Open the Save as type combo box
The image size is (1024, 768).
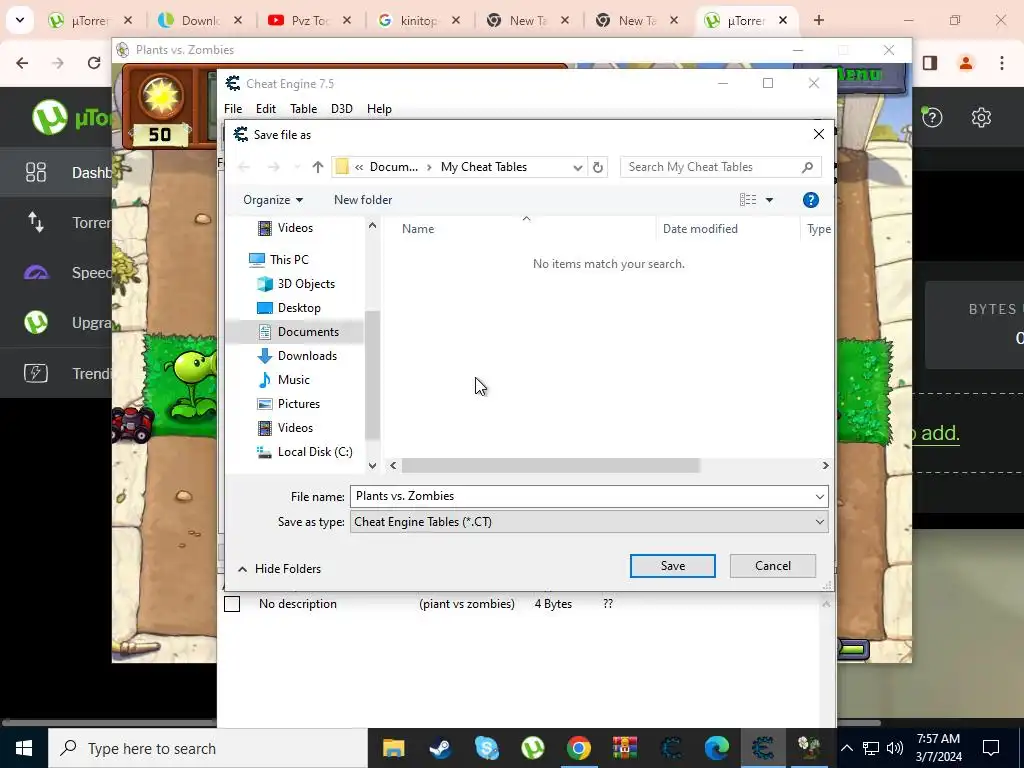point(589,522)
